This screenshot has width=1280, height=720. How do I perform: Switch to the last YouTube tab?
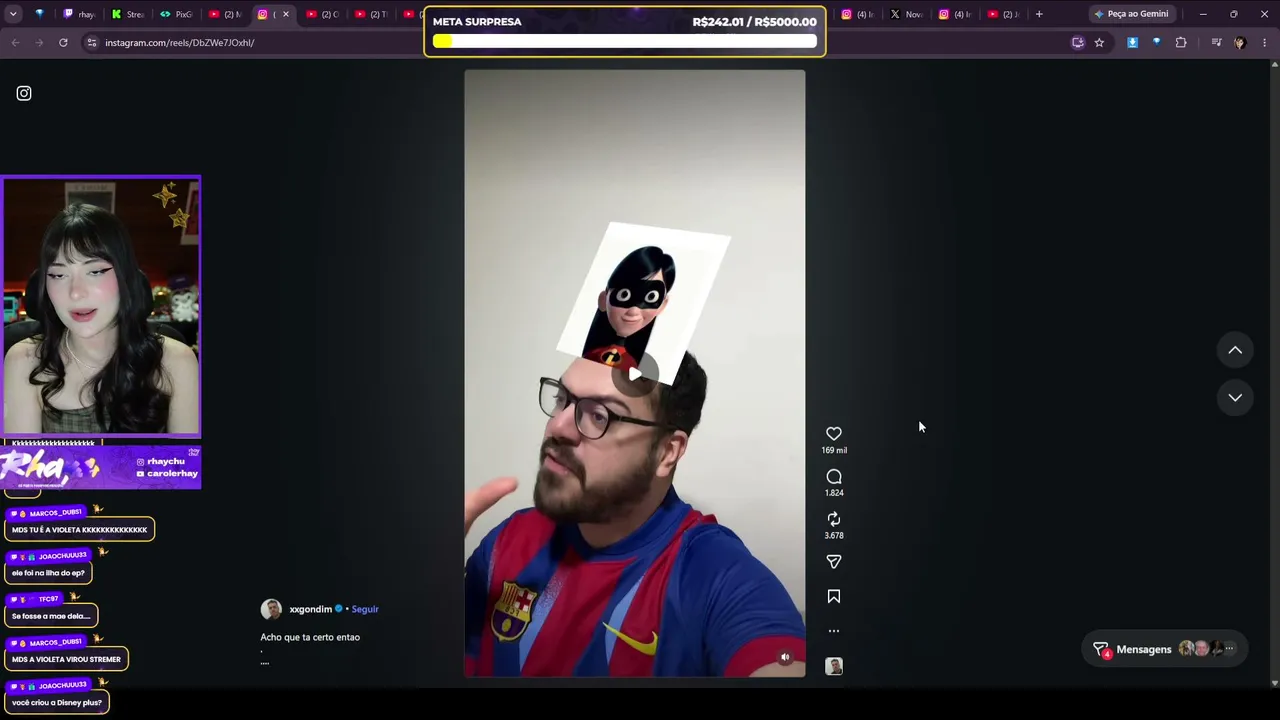1003,14
